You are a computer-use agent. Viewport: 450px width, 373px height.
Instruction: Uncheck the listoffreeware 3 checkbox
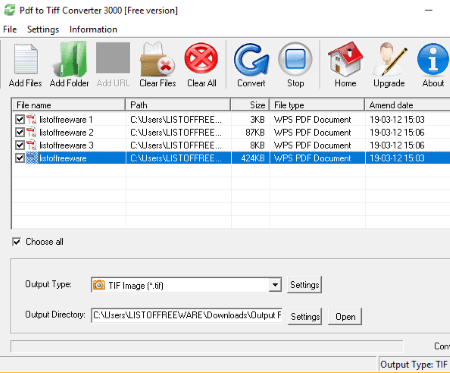click(x=20, y=145)
